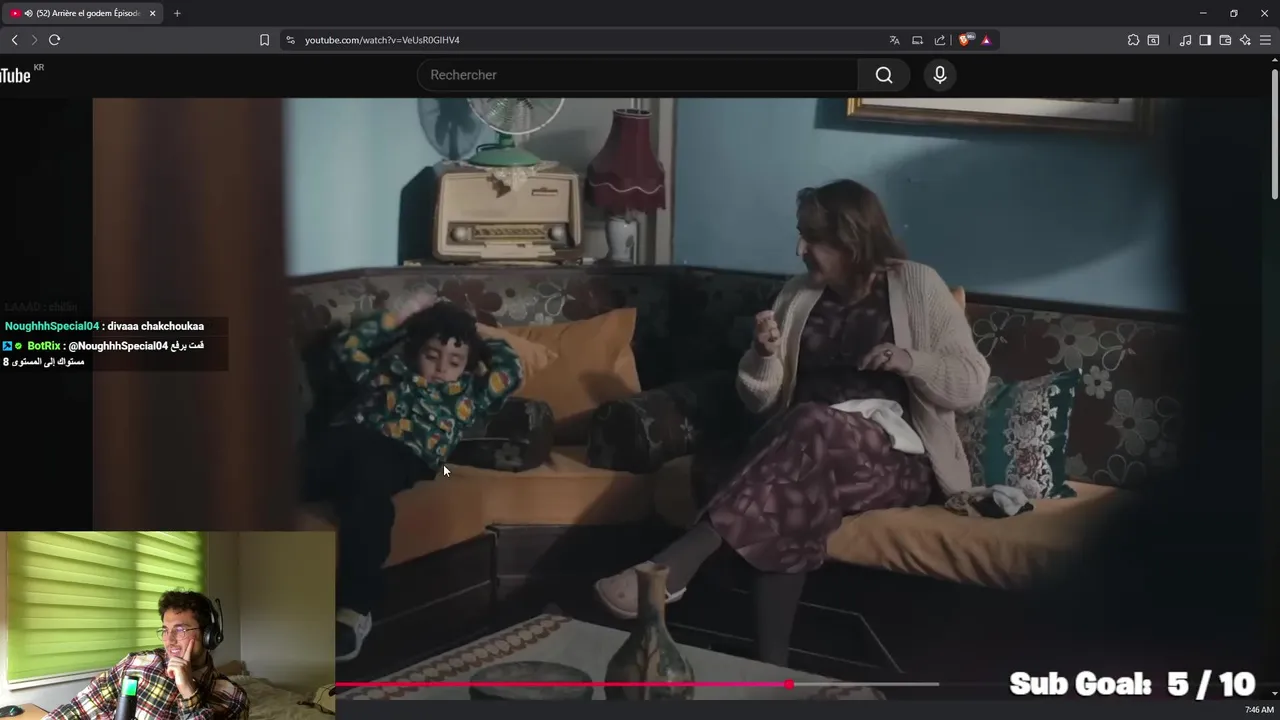Go back to the previous page
Viewport: 1280px width, 720px height.
(14, 40)
